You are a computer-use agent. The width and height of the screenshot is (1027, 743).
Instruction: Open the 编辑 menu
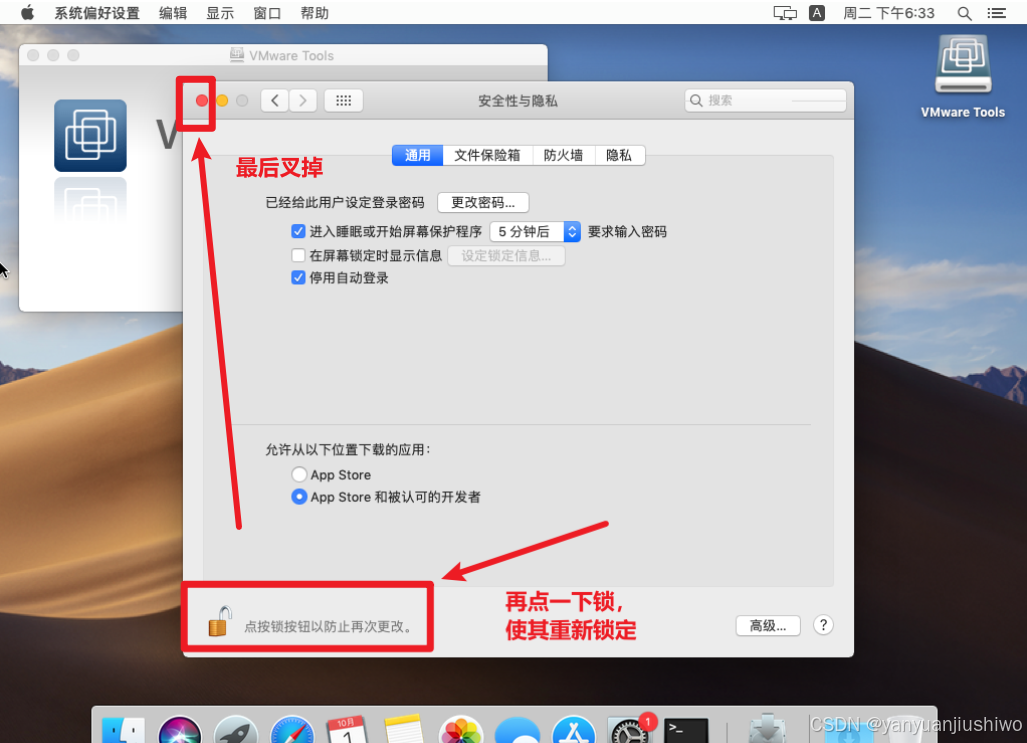click(173, 13)
